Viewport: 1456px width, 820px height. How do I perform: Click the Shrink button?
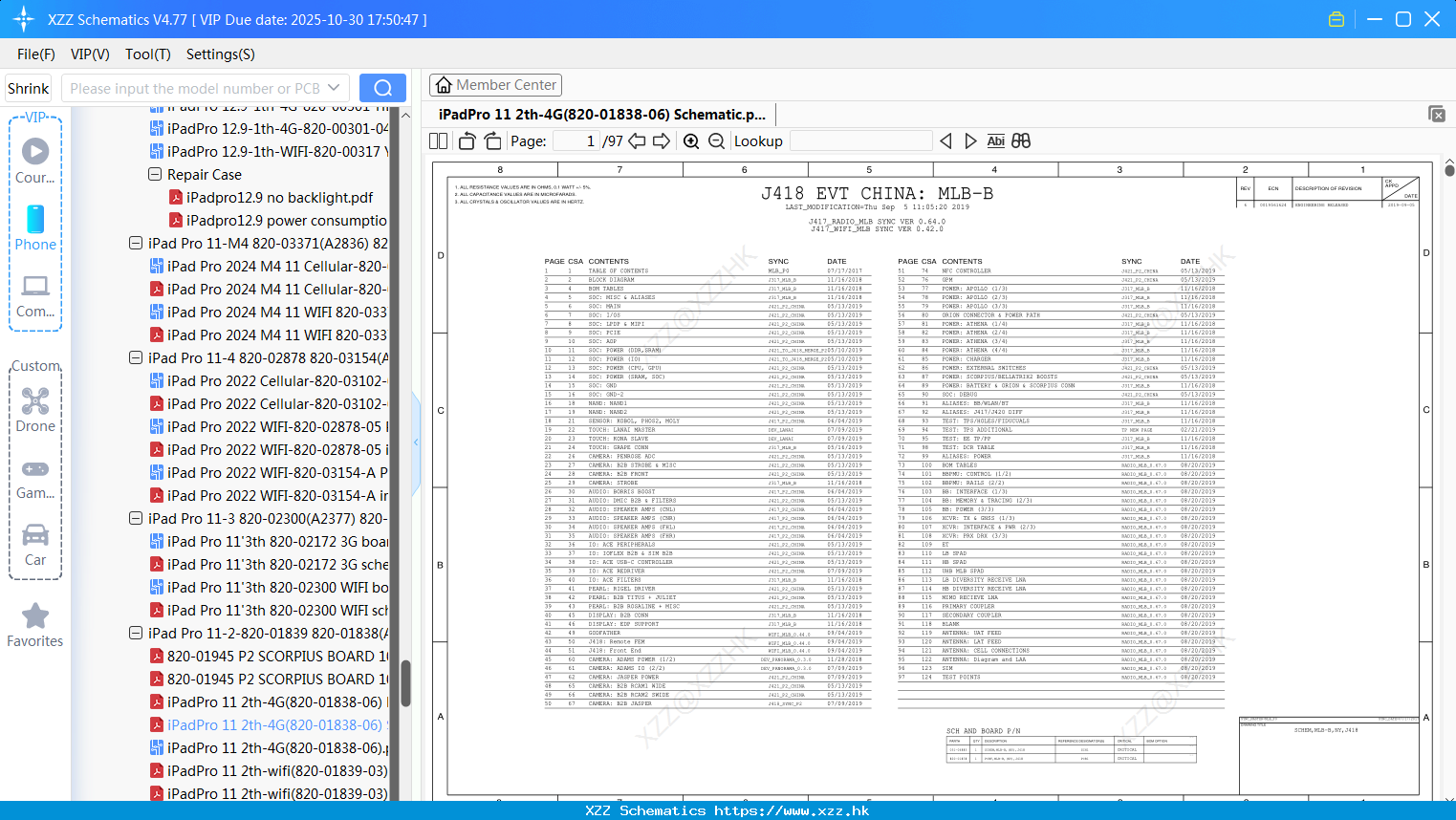pos(28,88)
